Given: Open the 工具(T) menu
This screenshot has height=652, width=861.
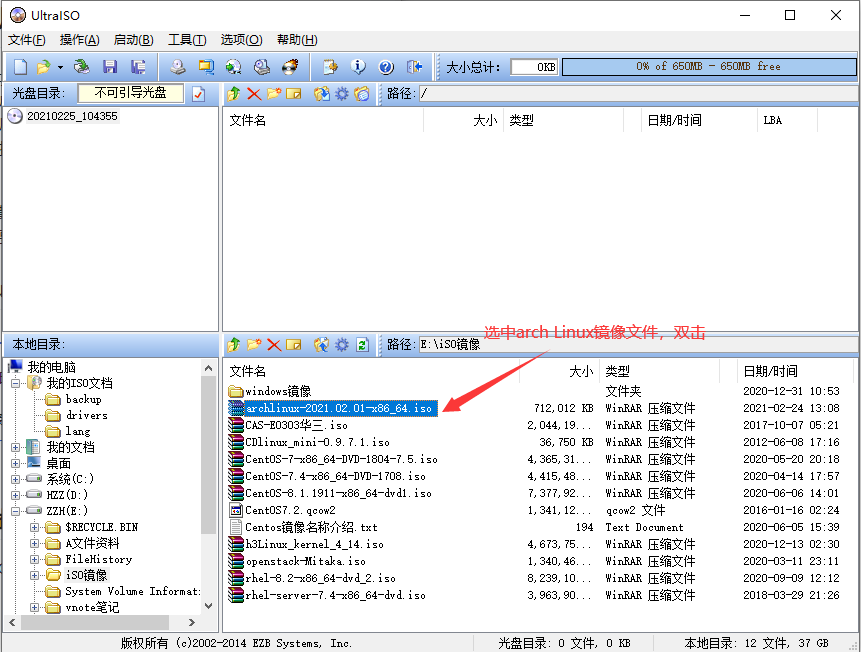Looking at the screenshot, I should [x=187, y=40].
